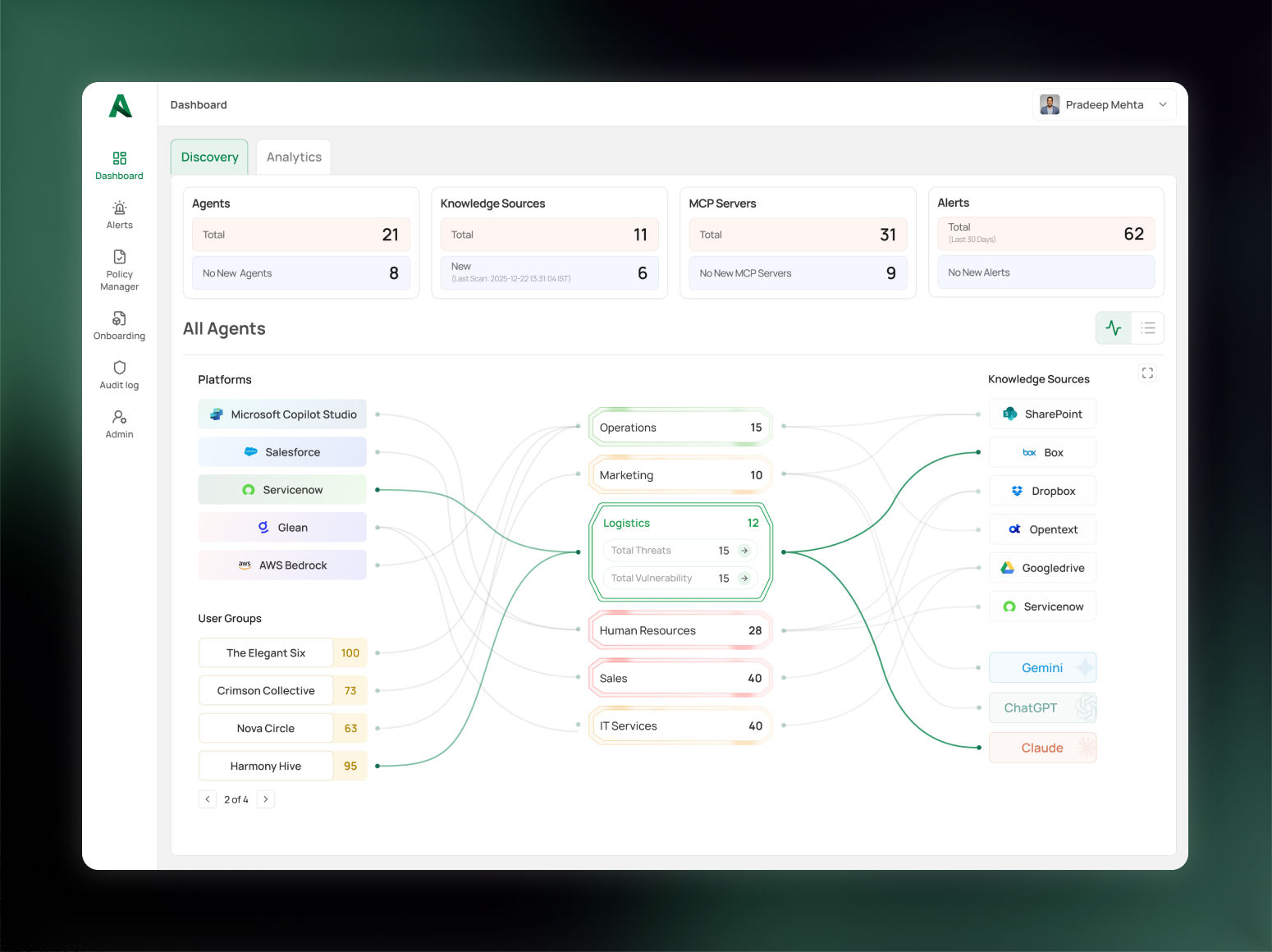
Task: Select the Opentext knowledge source
Action: point(1042,530)
